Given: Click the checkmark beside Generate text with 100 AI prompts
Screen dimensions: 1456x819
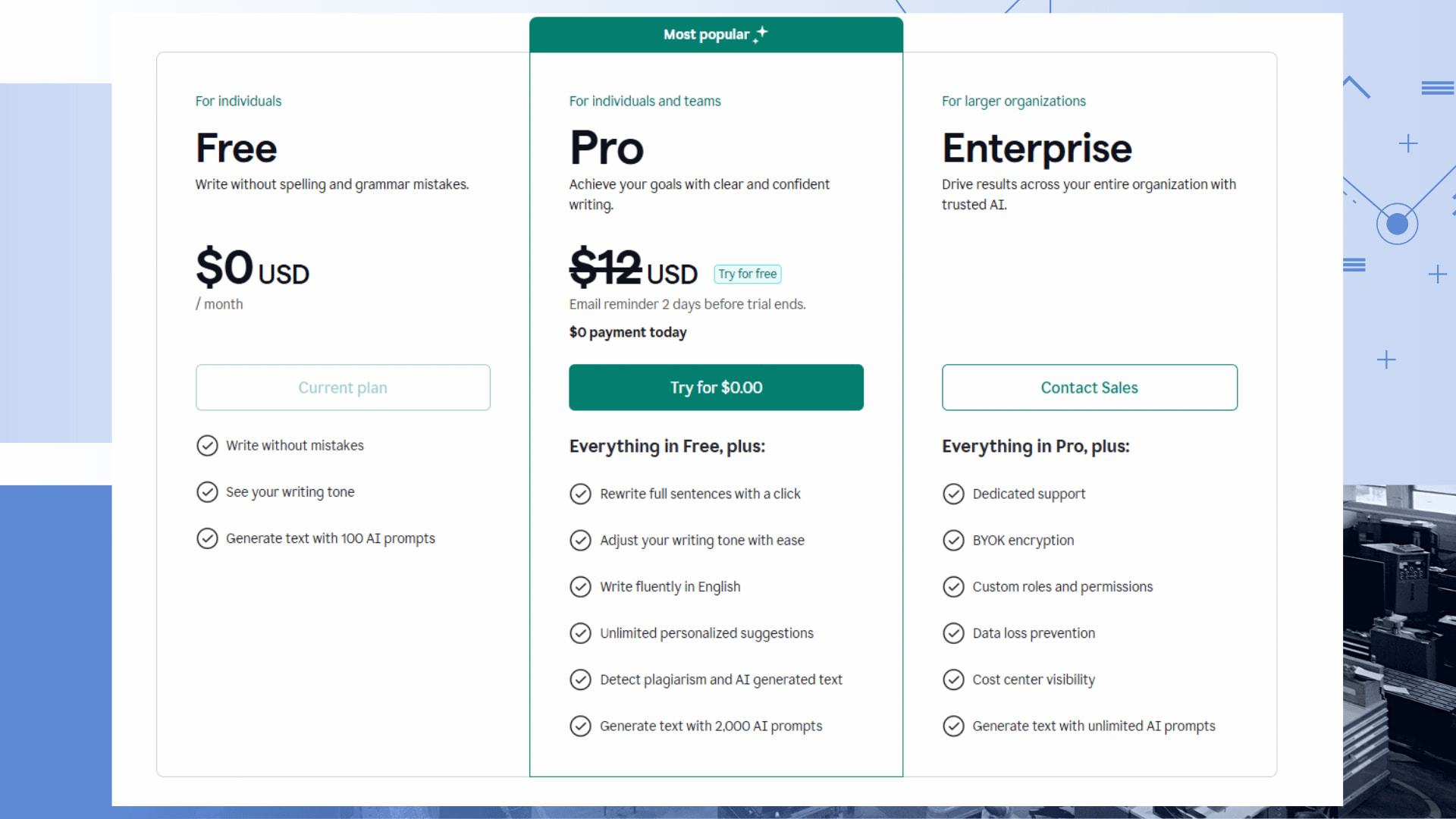Looking at the screenshot, I should pyautogui.click(x=208, y=538).
